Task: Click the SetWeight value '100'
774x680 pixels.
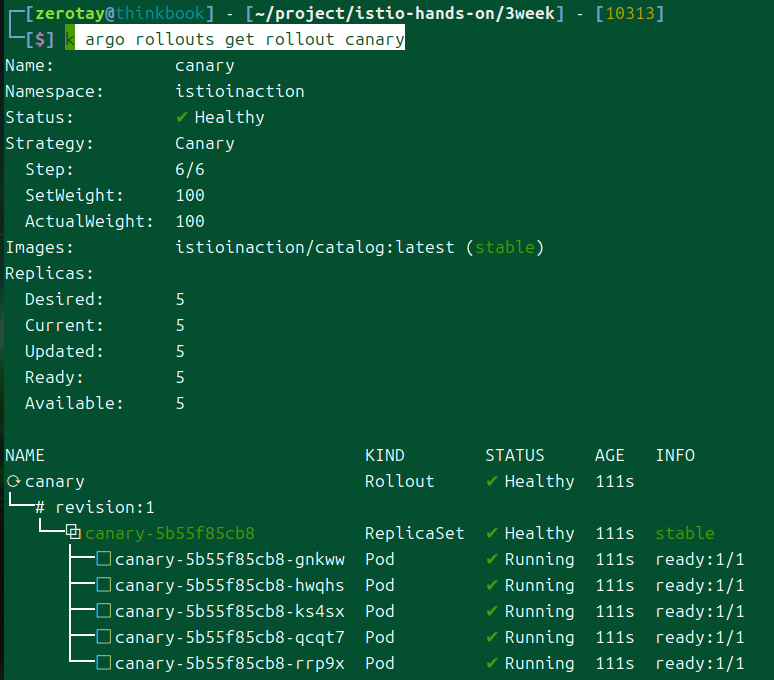Action: [x=190, y=195]
